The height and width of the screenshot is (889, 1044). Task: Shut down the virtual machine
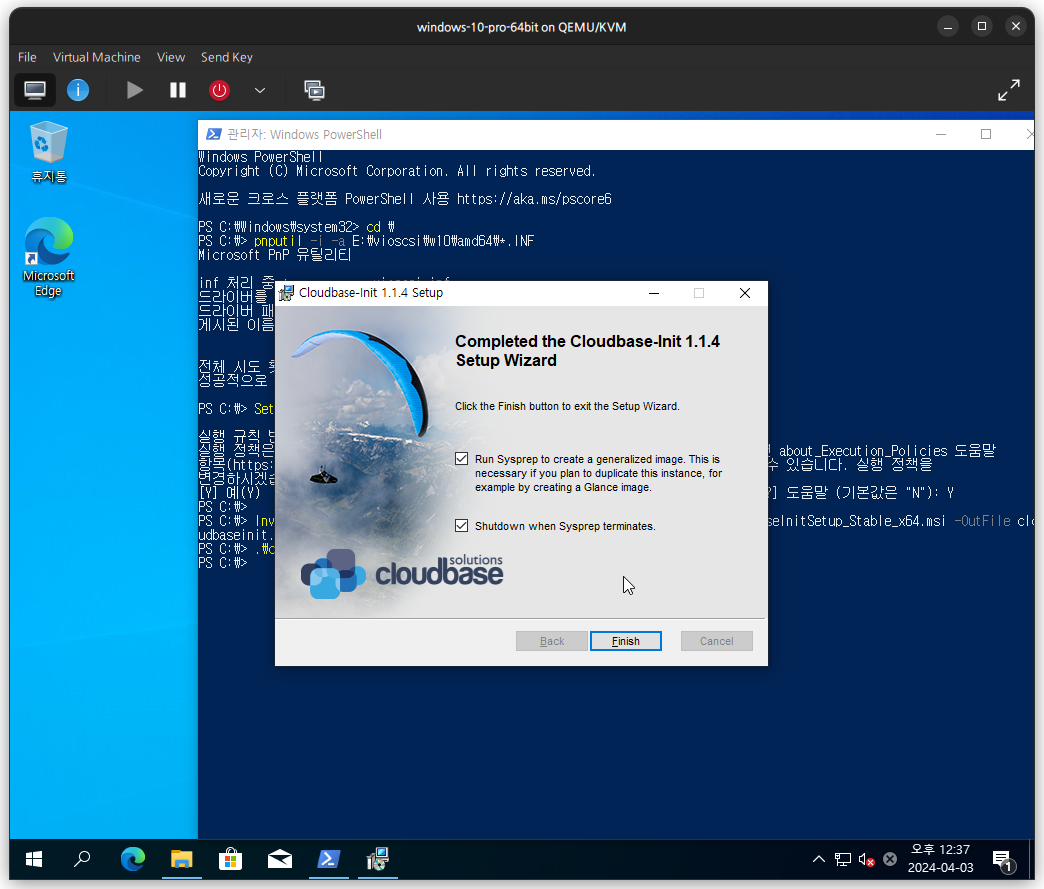[x=219, y=90]
